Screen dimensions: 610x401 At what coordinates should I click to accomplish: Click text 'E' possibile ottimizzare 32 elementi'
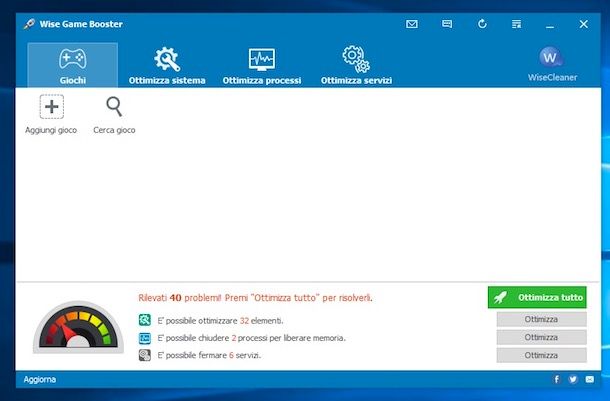tap(220, 321)
